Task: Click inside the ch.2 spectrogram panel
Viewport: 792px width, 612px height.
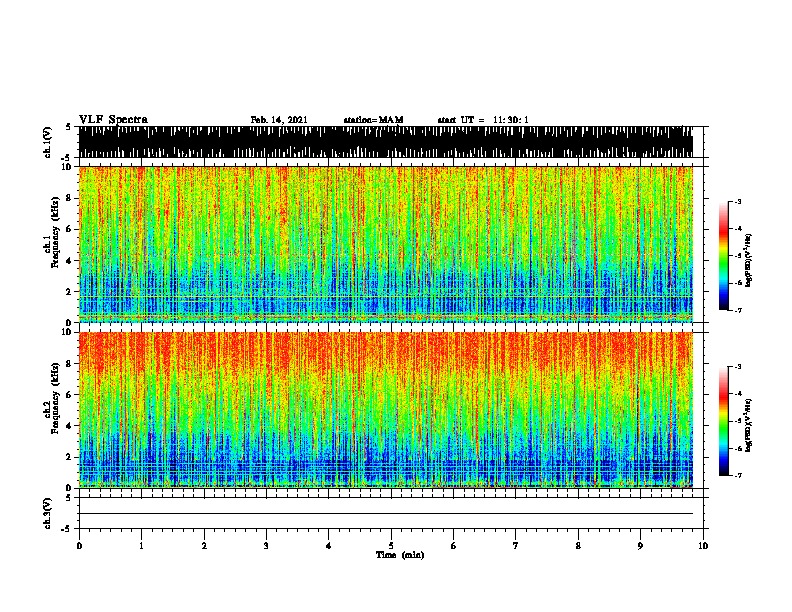Action: point(386,410)
